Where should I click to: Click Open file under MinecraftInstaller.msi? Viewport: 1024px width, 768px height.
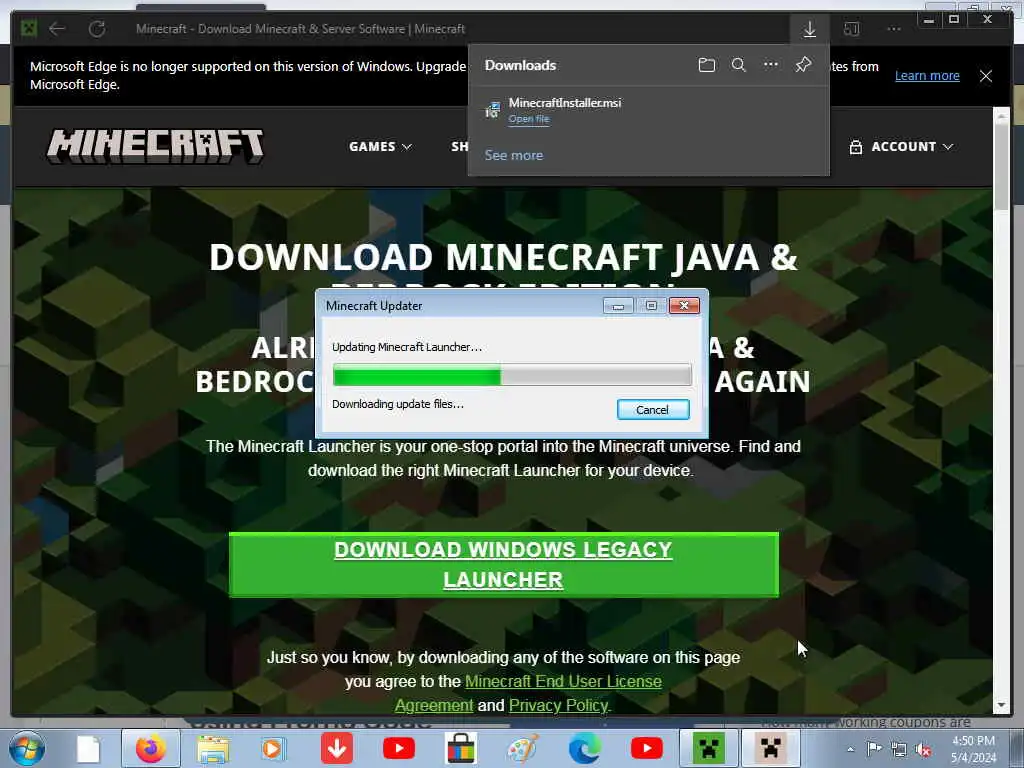(529, 119)
